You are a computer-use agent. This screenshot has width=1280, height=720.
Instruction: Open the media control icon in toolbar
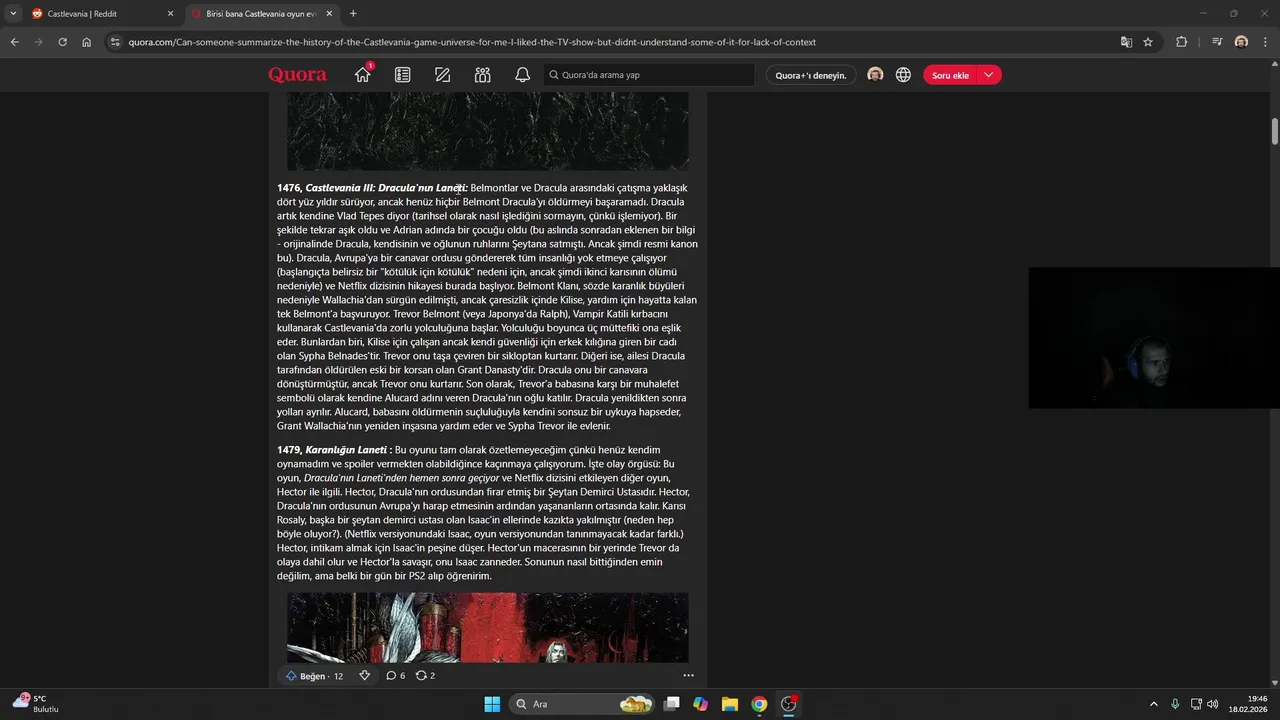[x=1217, y=42]
